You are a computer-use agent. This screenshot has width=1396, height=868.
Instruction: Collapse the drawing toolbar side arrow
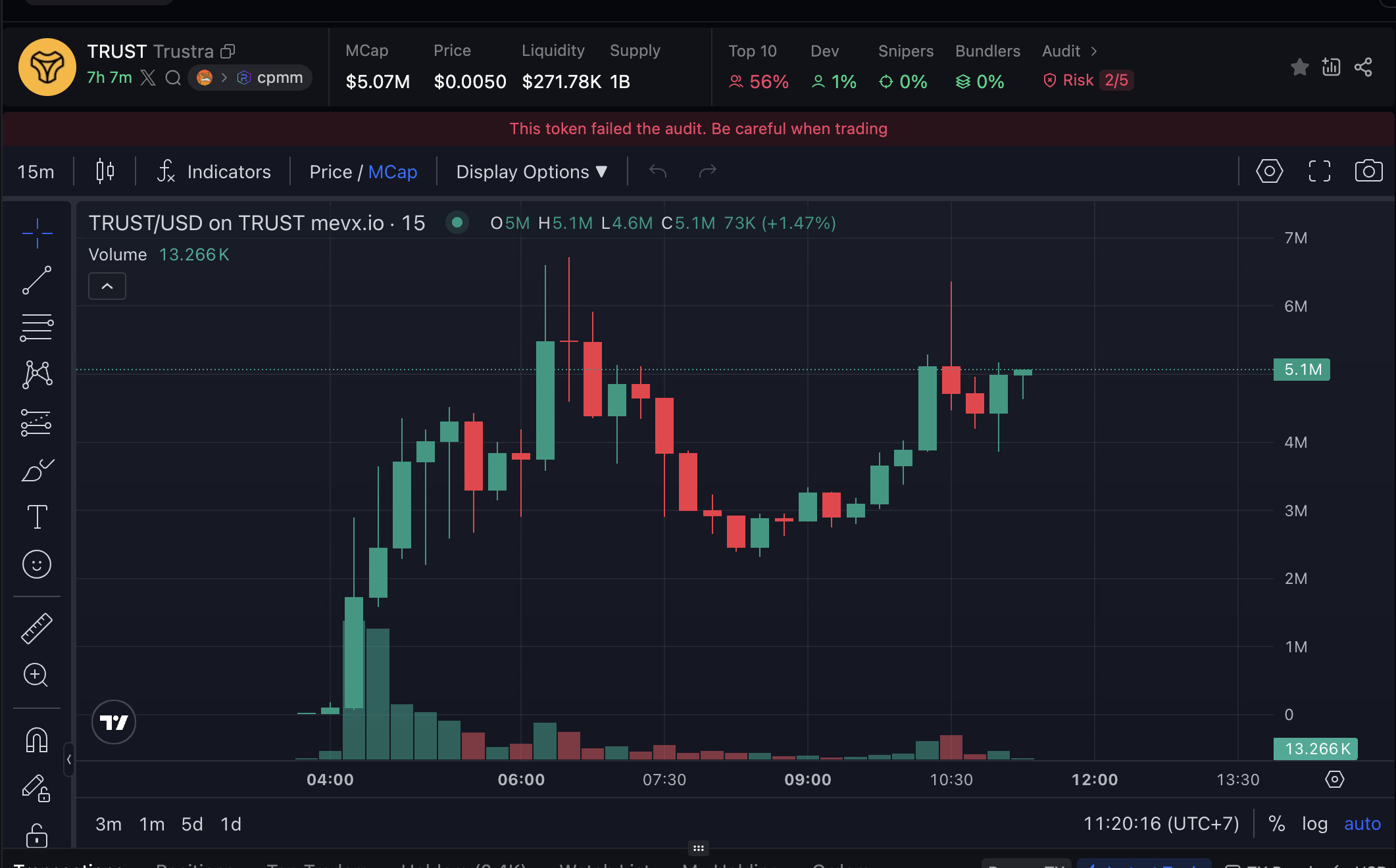pyautogui.click(x=69, y=759)
